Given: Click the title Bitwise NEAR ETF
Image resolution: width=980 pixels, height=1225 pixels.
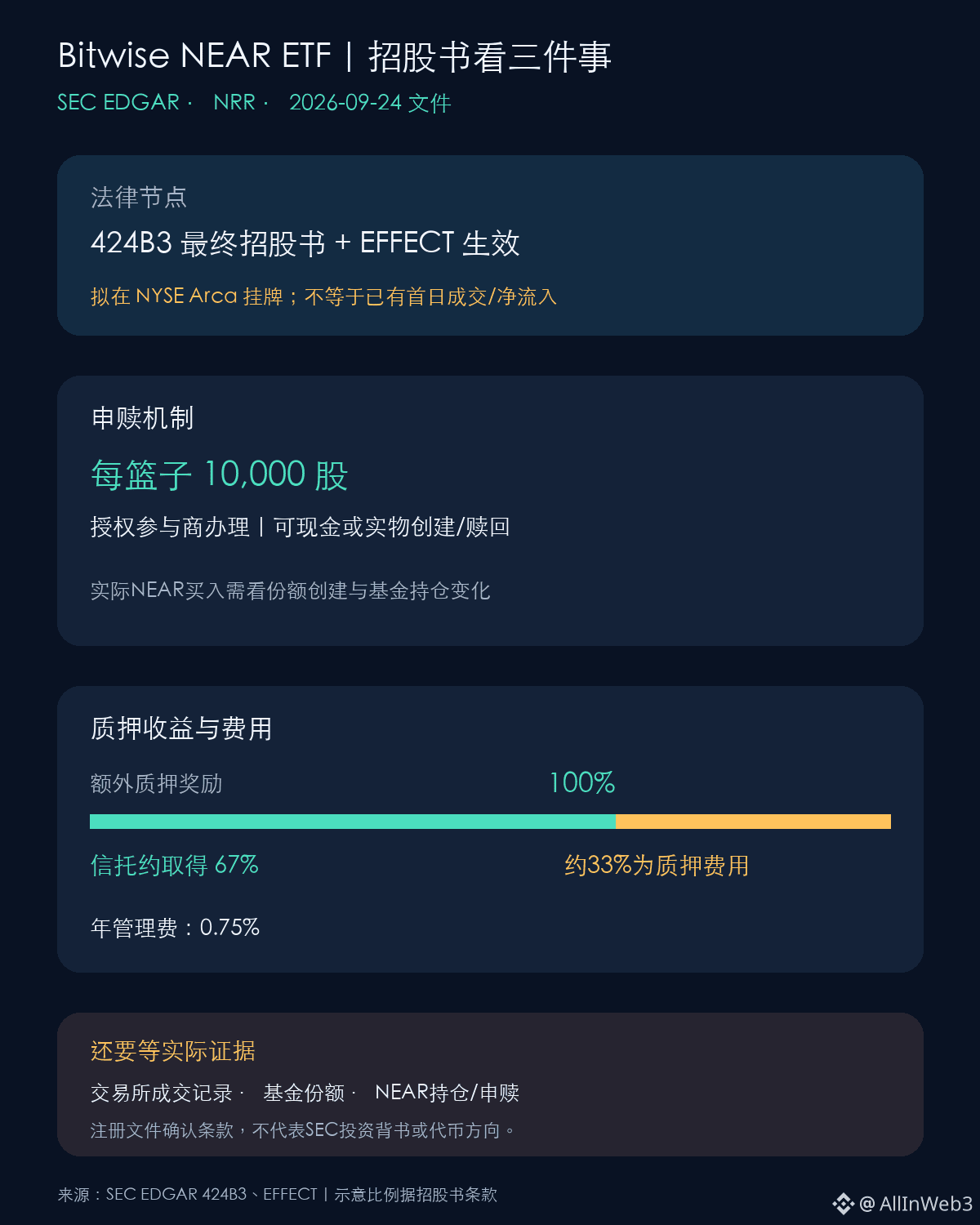Looking at the screenshot, I should pos(194,56).
